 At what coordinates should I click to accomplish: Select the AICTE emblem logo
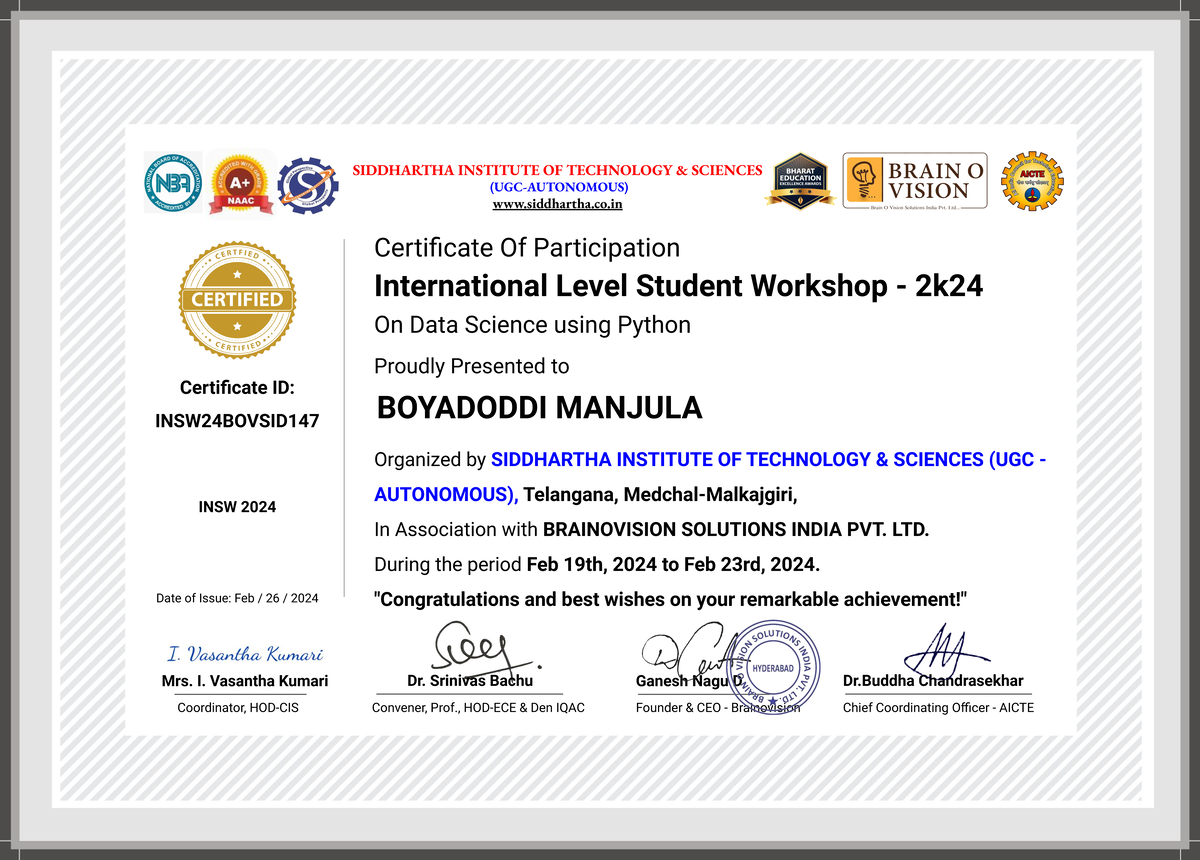click(x=1032, y=181)
